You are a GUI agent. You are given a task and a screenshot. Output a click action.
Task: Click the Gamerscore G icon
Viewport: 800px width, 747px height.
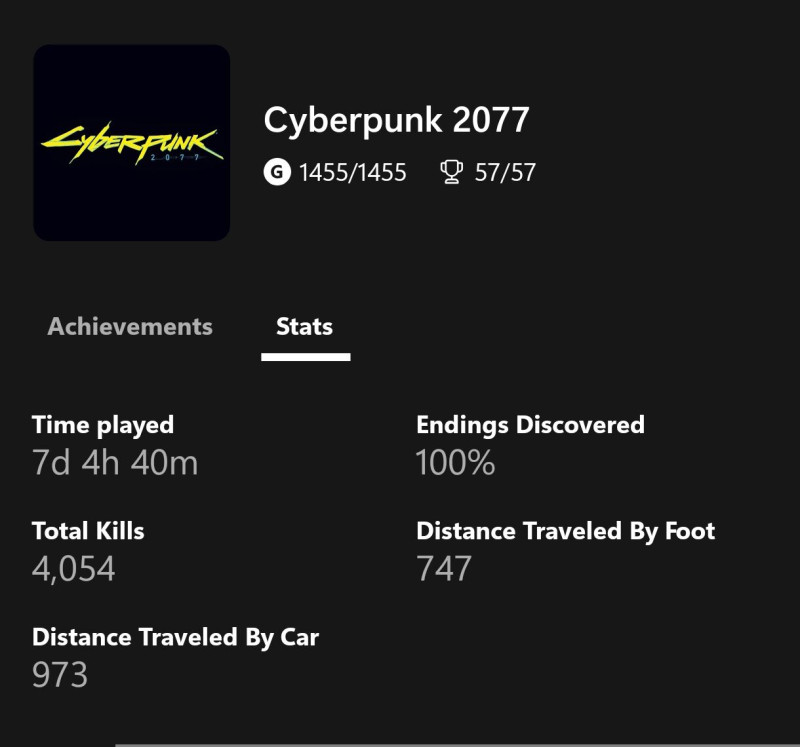pos(276,173)
